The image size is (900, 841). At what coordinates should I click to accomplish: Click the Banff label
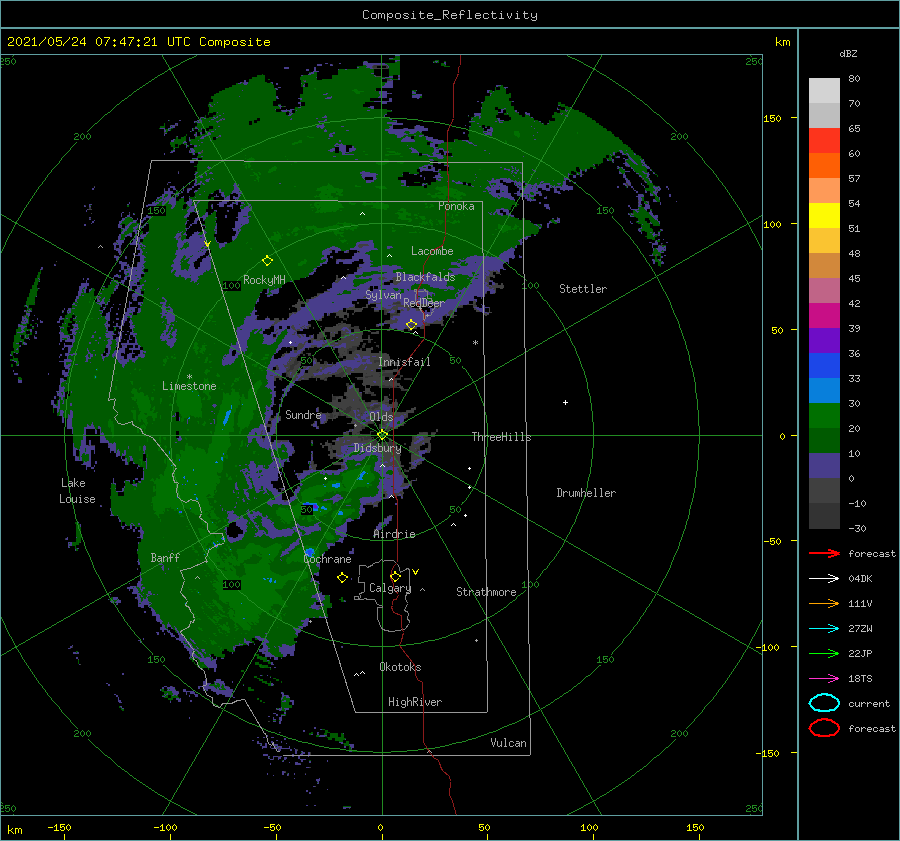(x=165, y=557)
